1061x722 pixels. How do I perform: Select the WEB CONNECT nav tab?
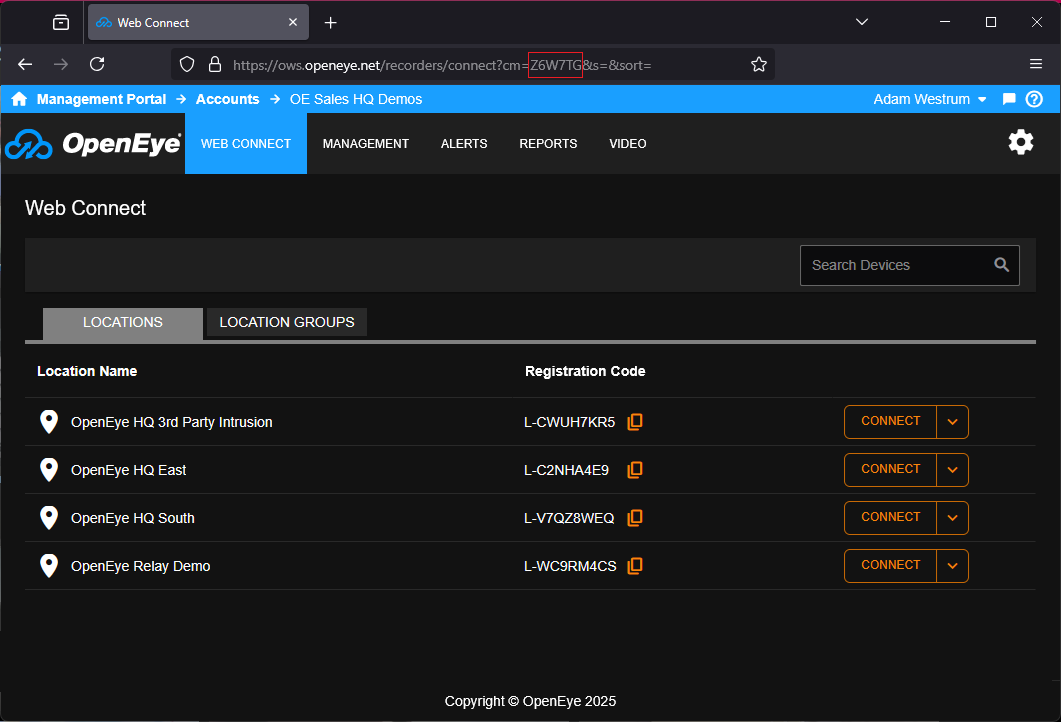(246, 143)
